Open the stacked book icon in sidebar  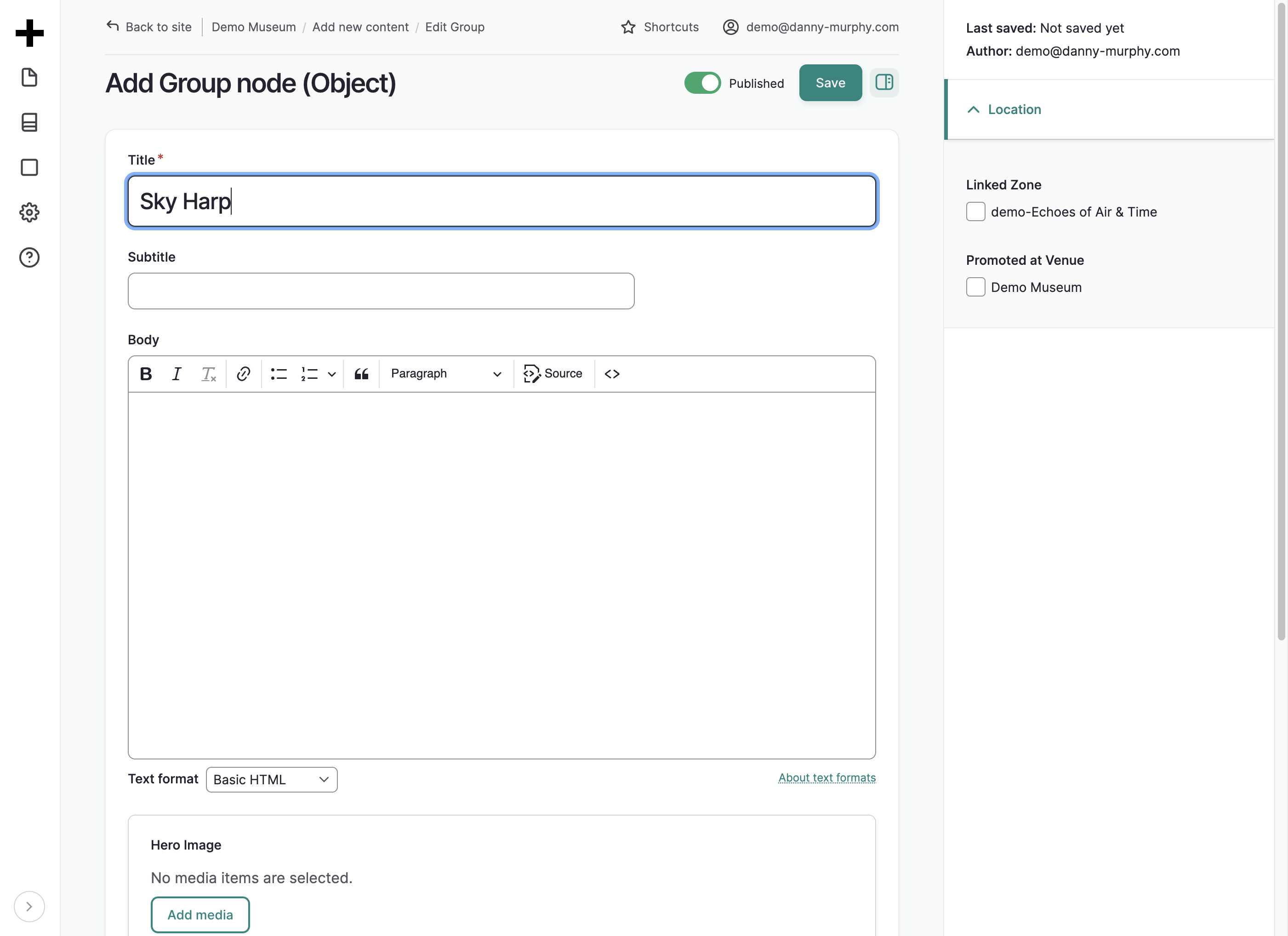29,122
